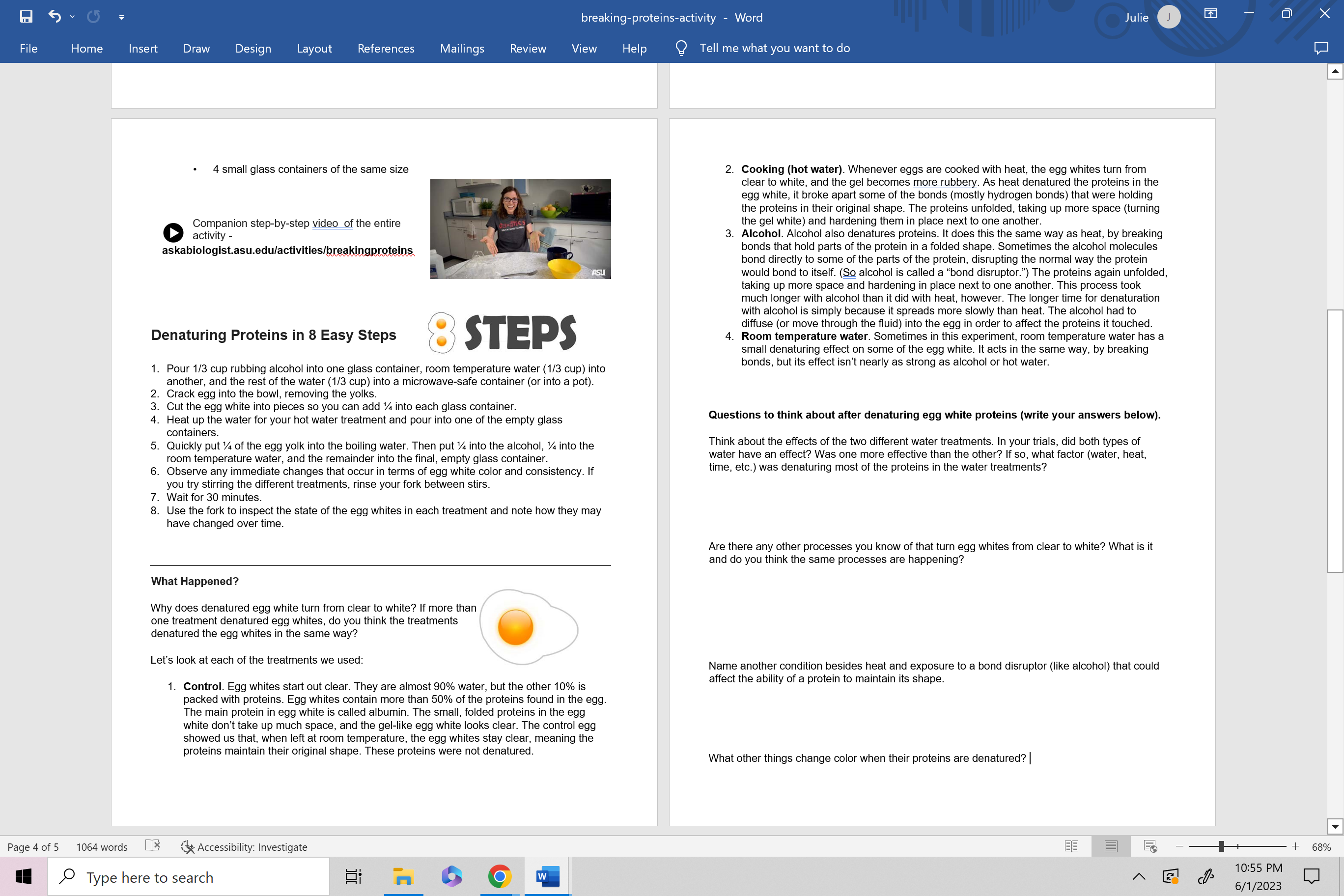Open the File menu

click(28, 49)
